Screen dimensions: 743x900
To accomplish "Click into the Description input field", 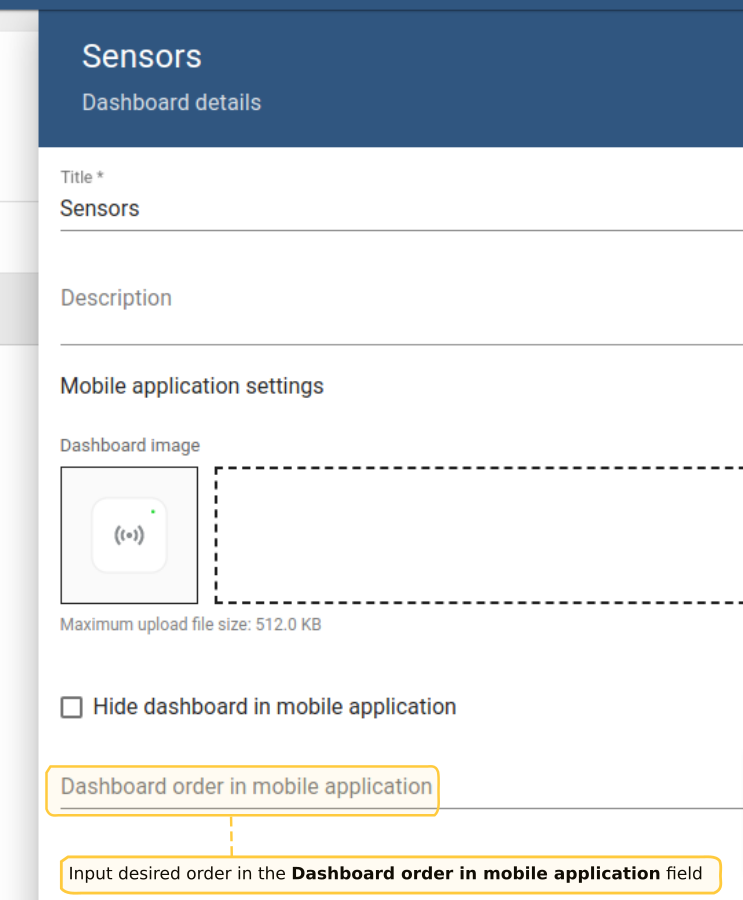I will click(x=400, y=299).
